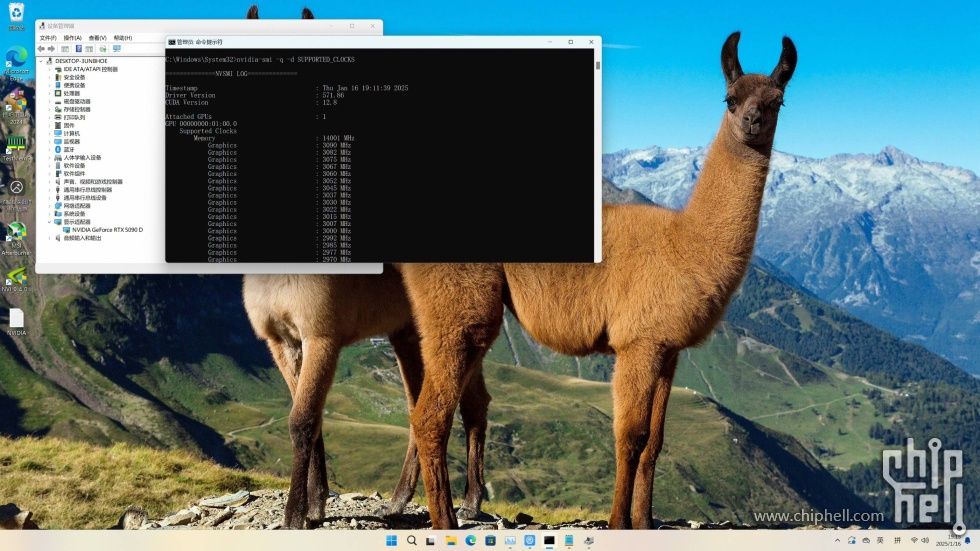Click the scan for hardware changes monitor icon
The height and width of the screenshot is (551, 980).
[x=117, y=49]
